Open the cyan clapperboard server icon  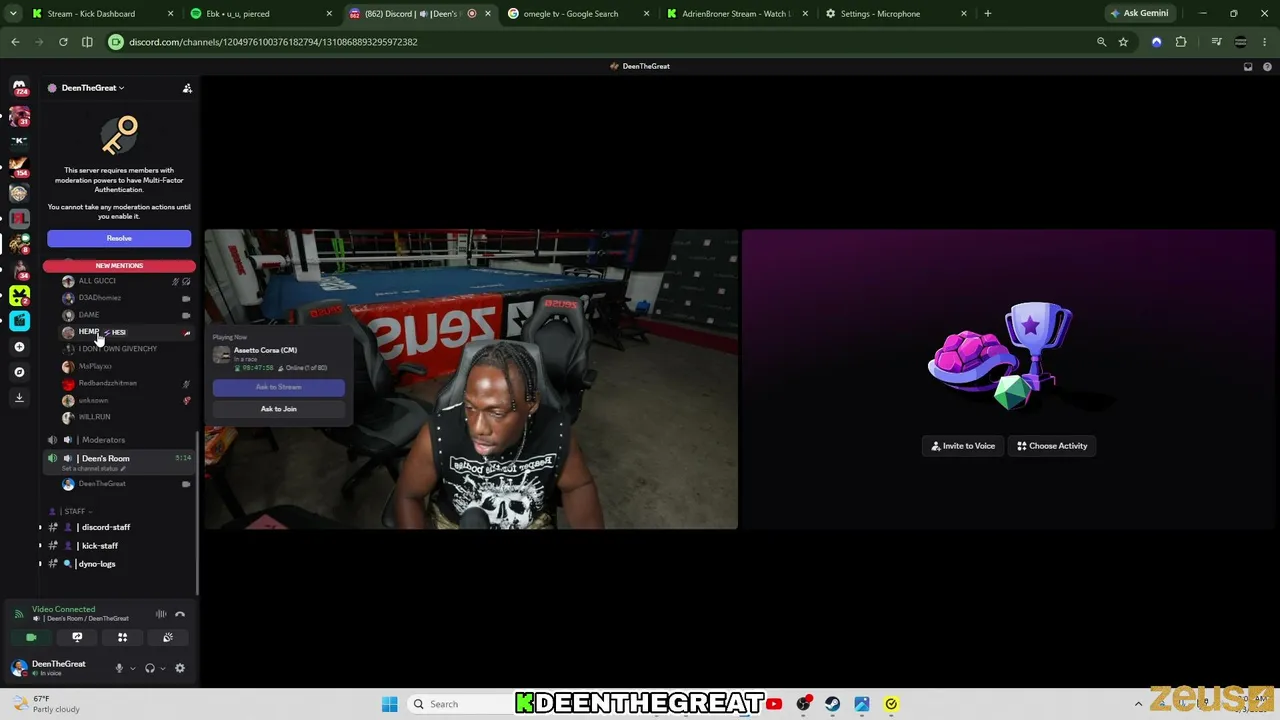[x=19, y=320]
